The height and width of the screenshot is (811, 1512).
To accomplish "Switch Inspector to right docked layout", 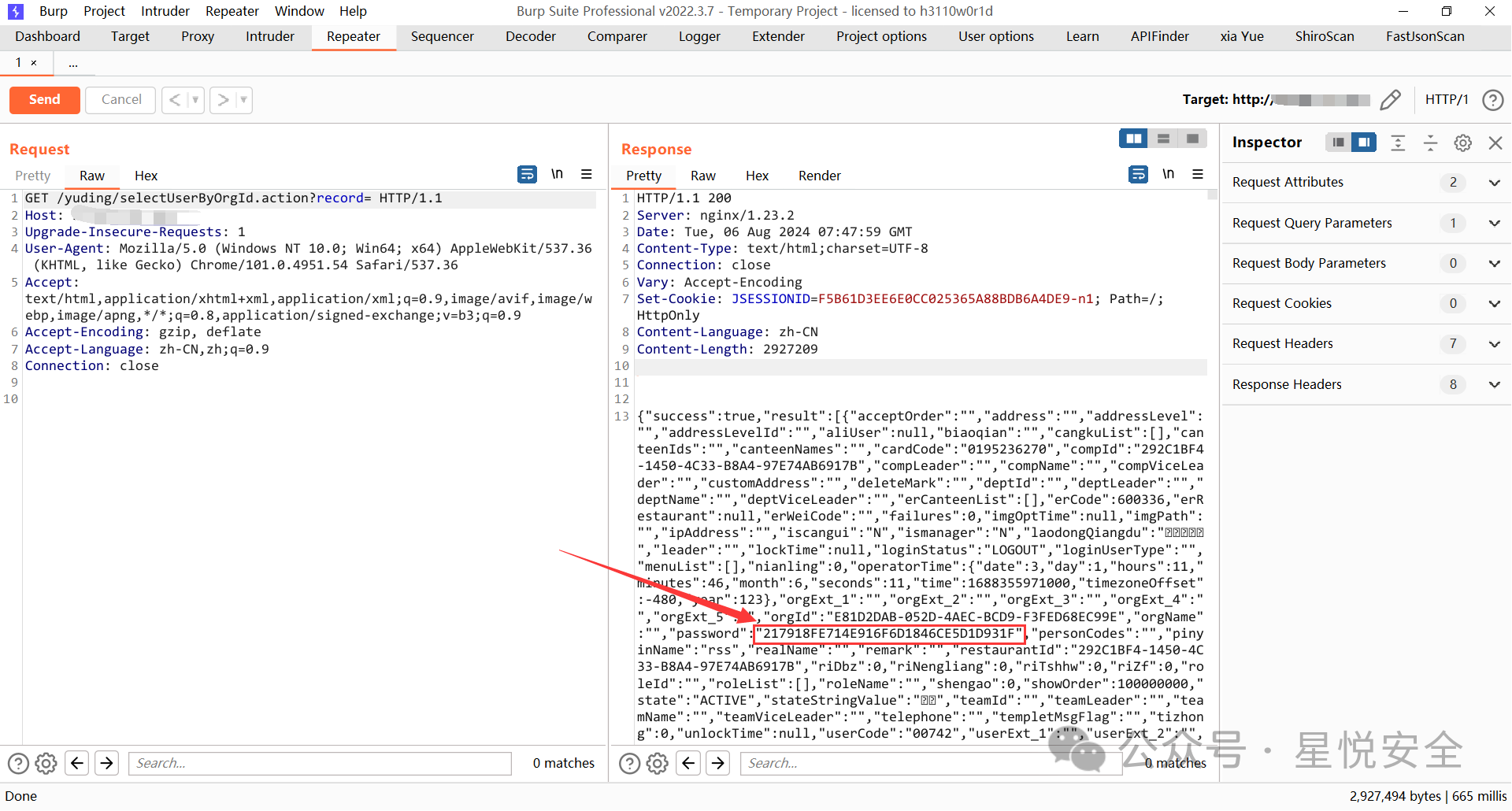I will click(1364, 143).
